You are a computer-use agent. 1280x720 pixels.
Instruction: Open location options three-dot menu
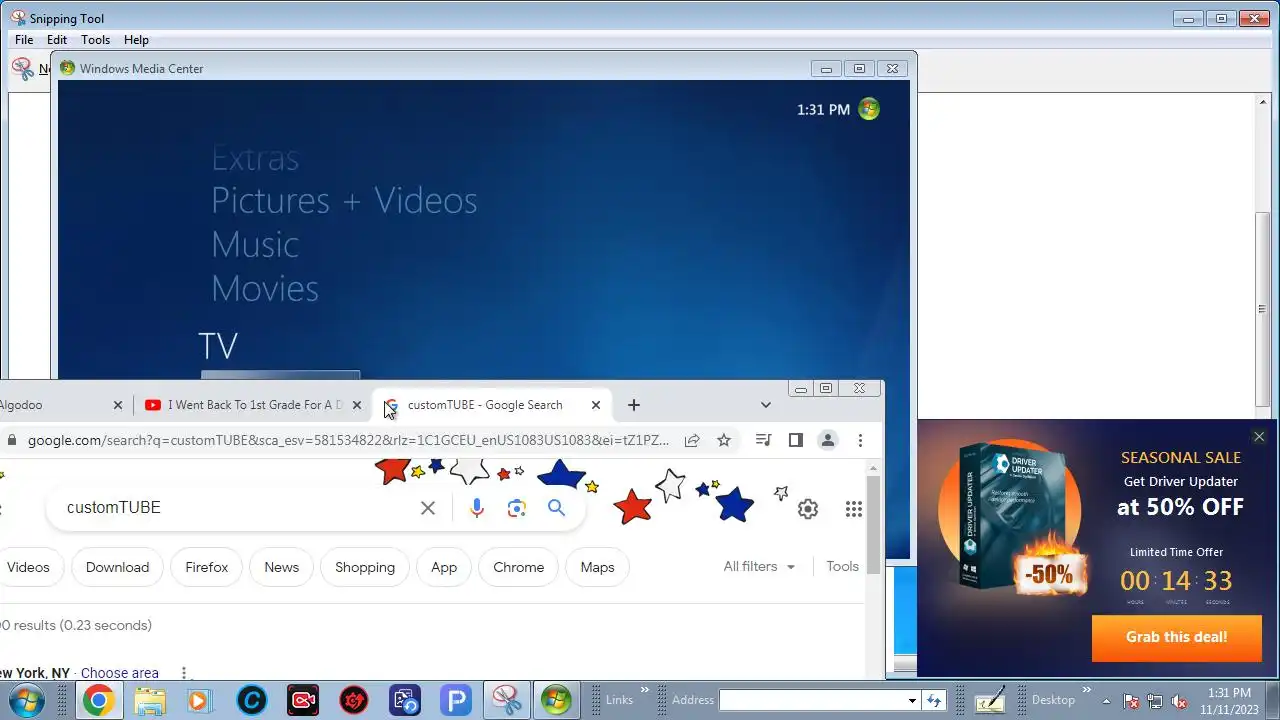pos(183,673)
